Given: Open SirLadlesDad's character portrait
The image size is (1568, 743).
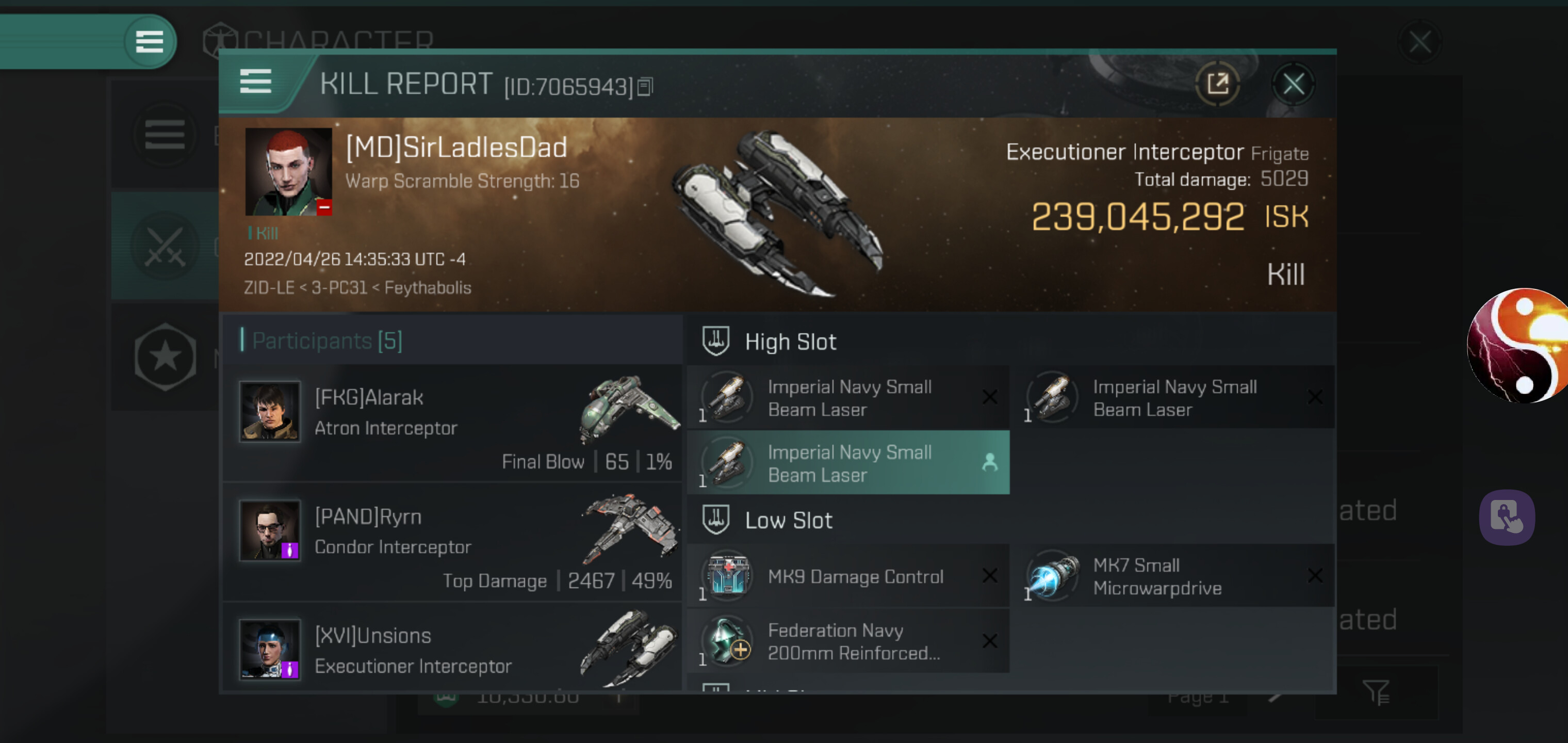Looking at the screenshot, I should pos(288,171).
